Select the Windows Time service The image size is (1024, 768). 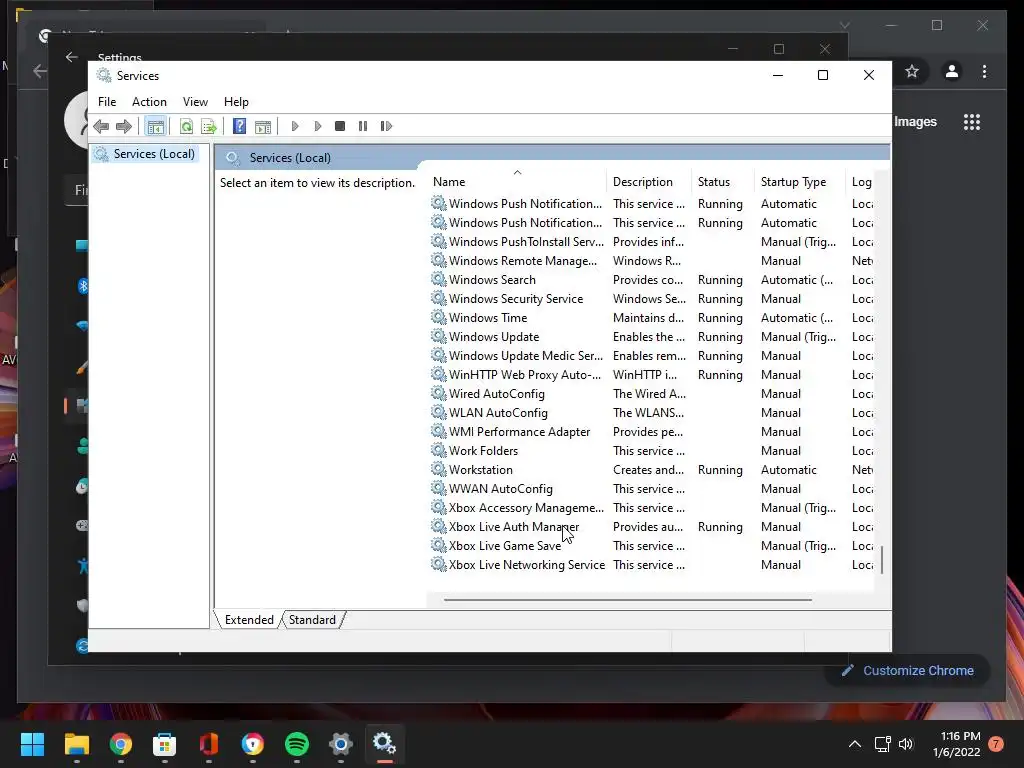[x=651, y=317]
